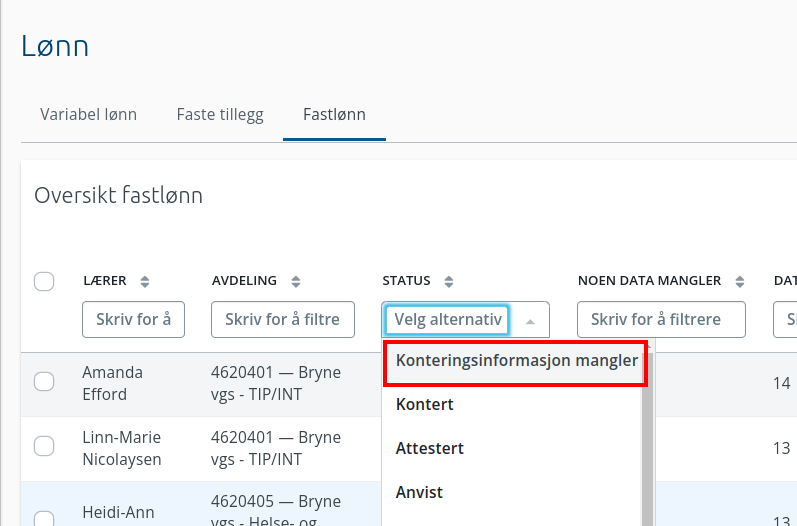Toggle the select-all rows checkbox
This screenshot has width=797, height=526.
click(x=44, y=281)
